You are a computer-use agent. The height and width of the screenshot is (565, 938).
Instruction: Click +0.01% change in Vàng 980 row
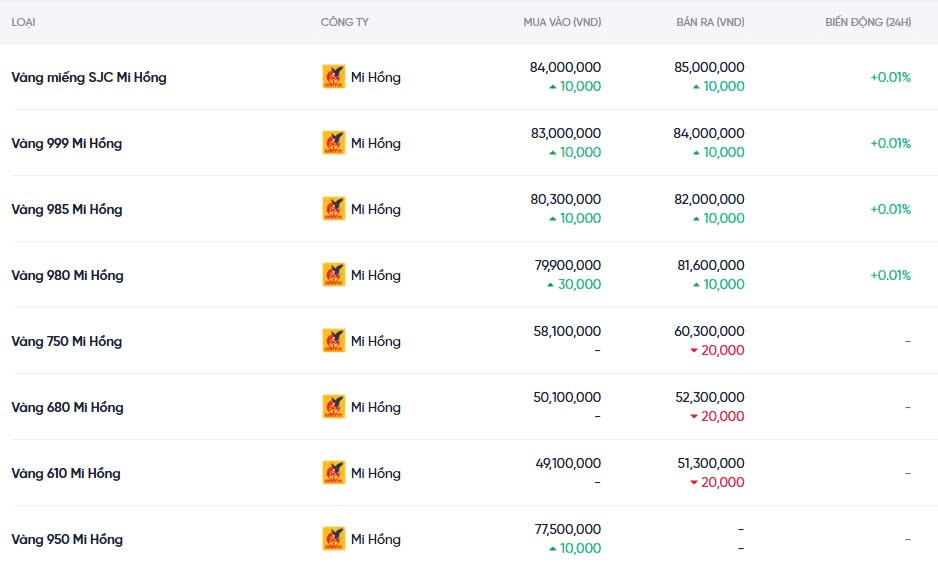pos(890,275)
